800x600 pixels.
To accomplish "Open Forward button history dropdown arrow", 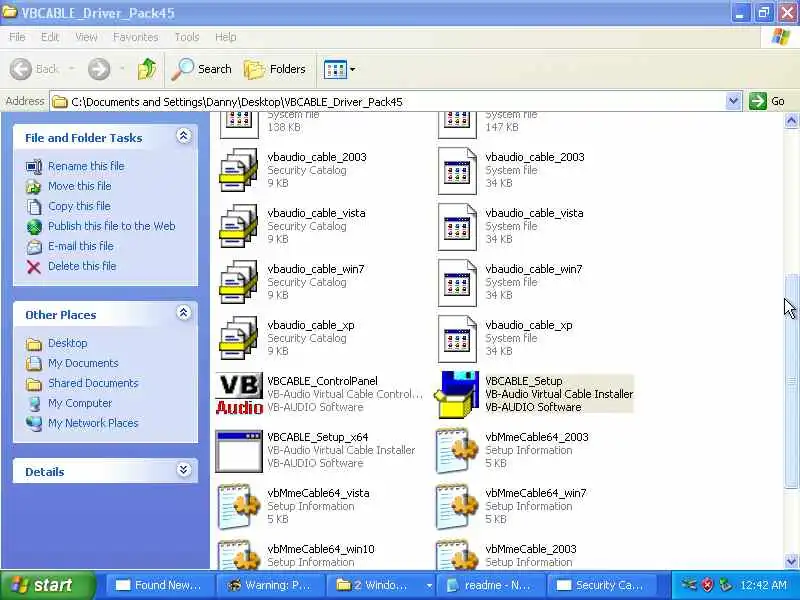I will point(122,69).
